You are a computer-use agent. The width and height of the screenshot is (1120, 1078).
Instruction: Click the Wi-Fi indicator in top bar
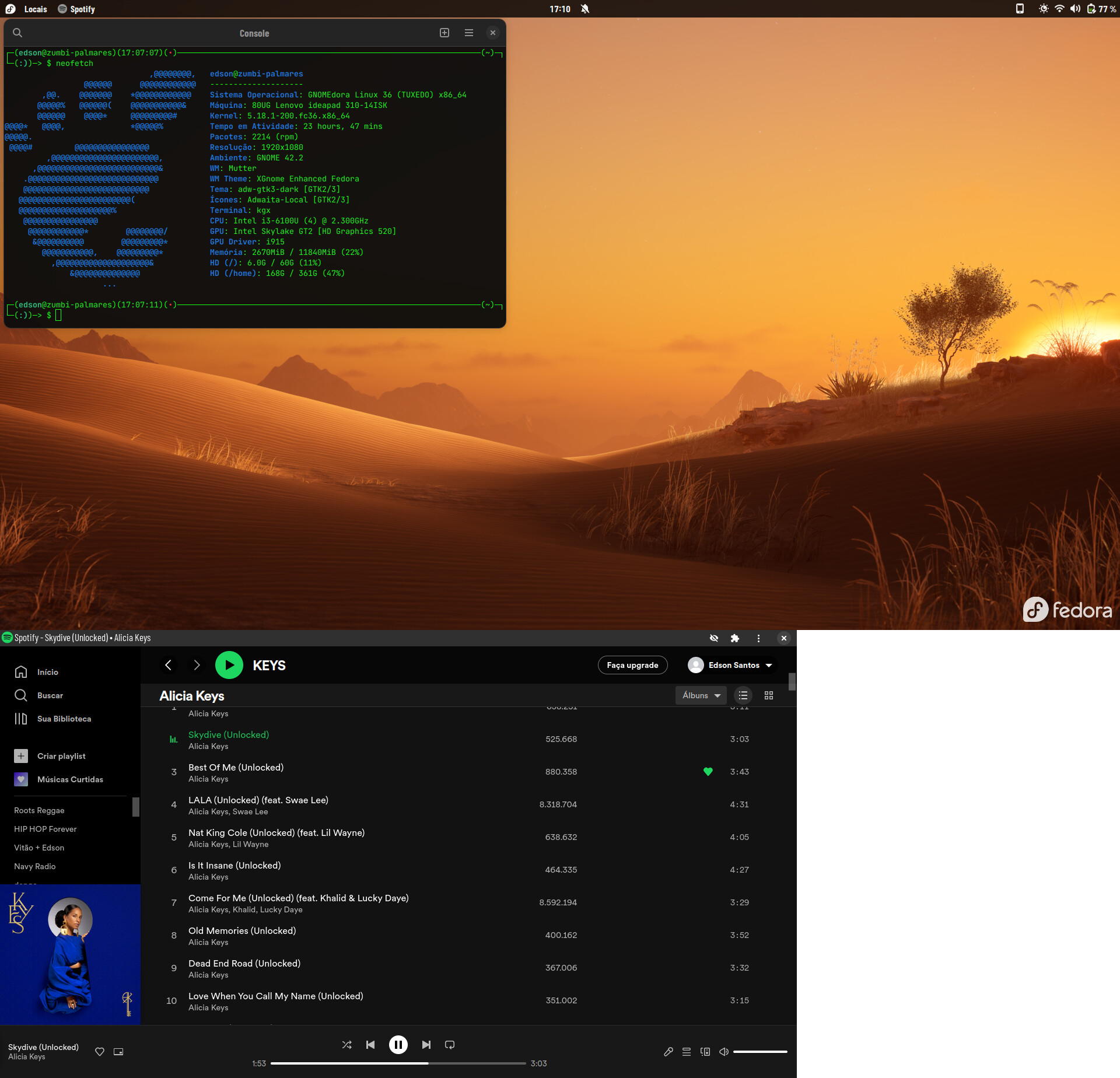pos(1059,9)
